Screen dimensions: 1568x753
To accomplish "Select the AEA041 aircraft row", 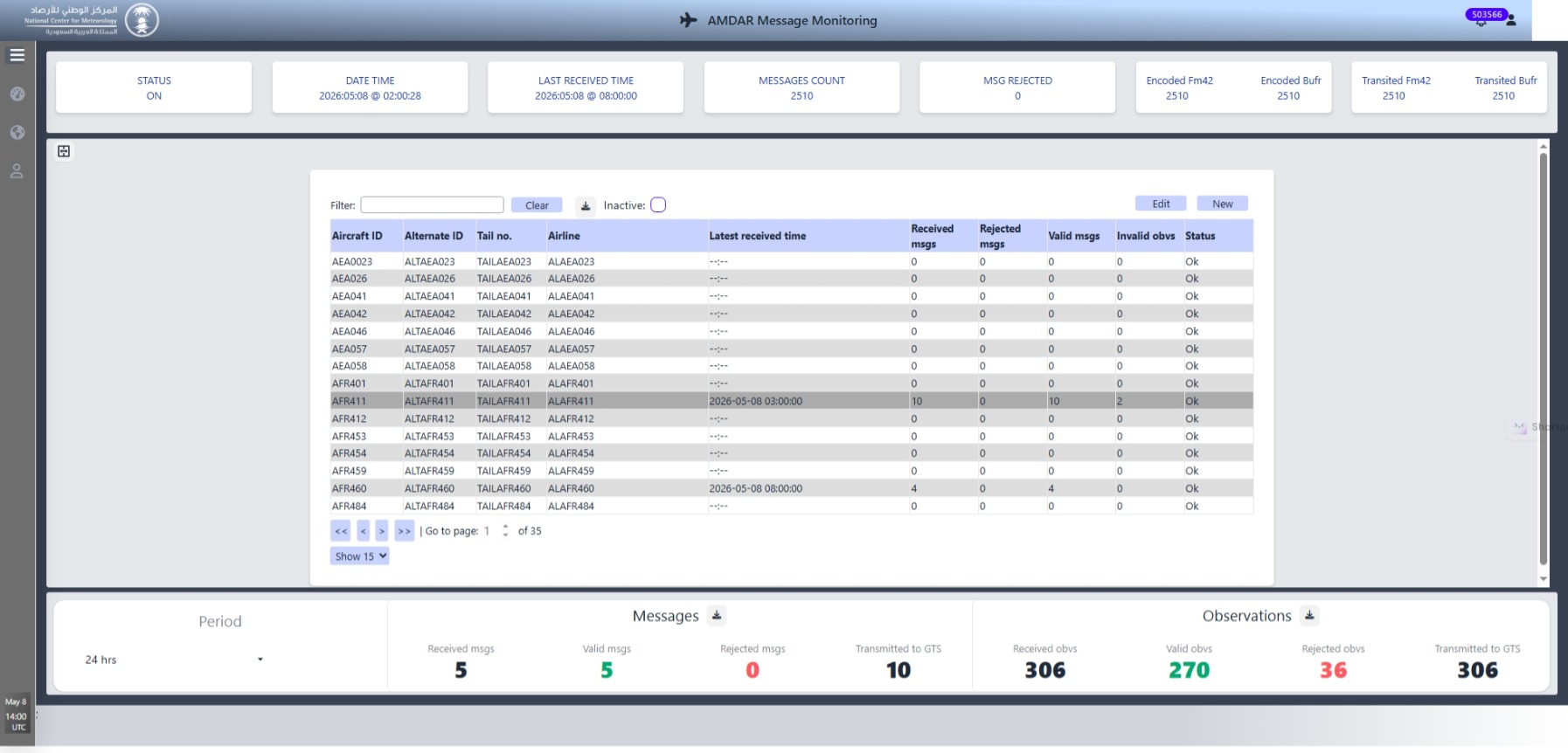I will point(791,296).
